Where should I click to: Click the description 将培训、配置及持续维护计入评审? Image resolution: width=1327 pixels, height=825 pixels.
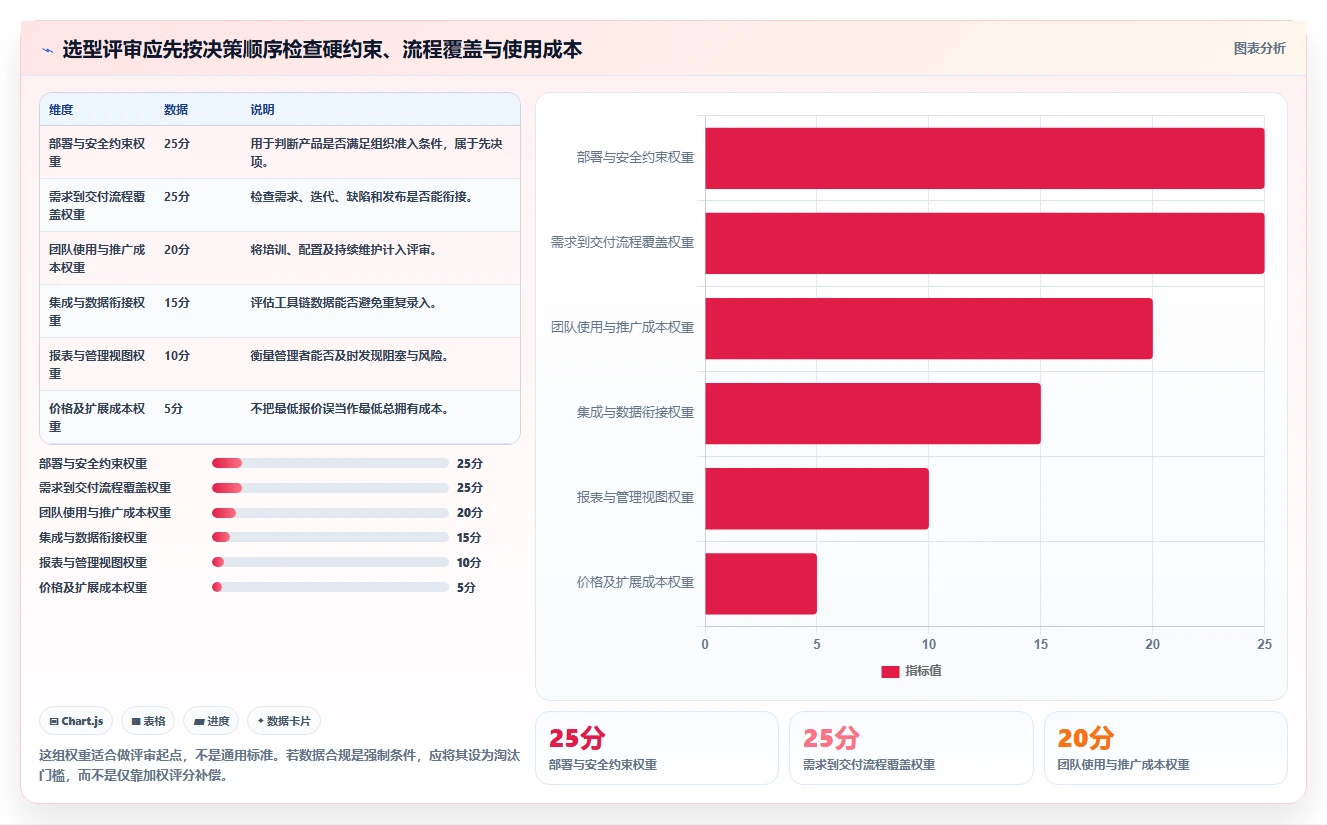click(343, 249)
